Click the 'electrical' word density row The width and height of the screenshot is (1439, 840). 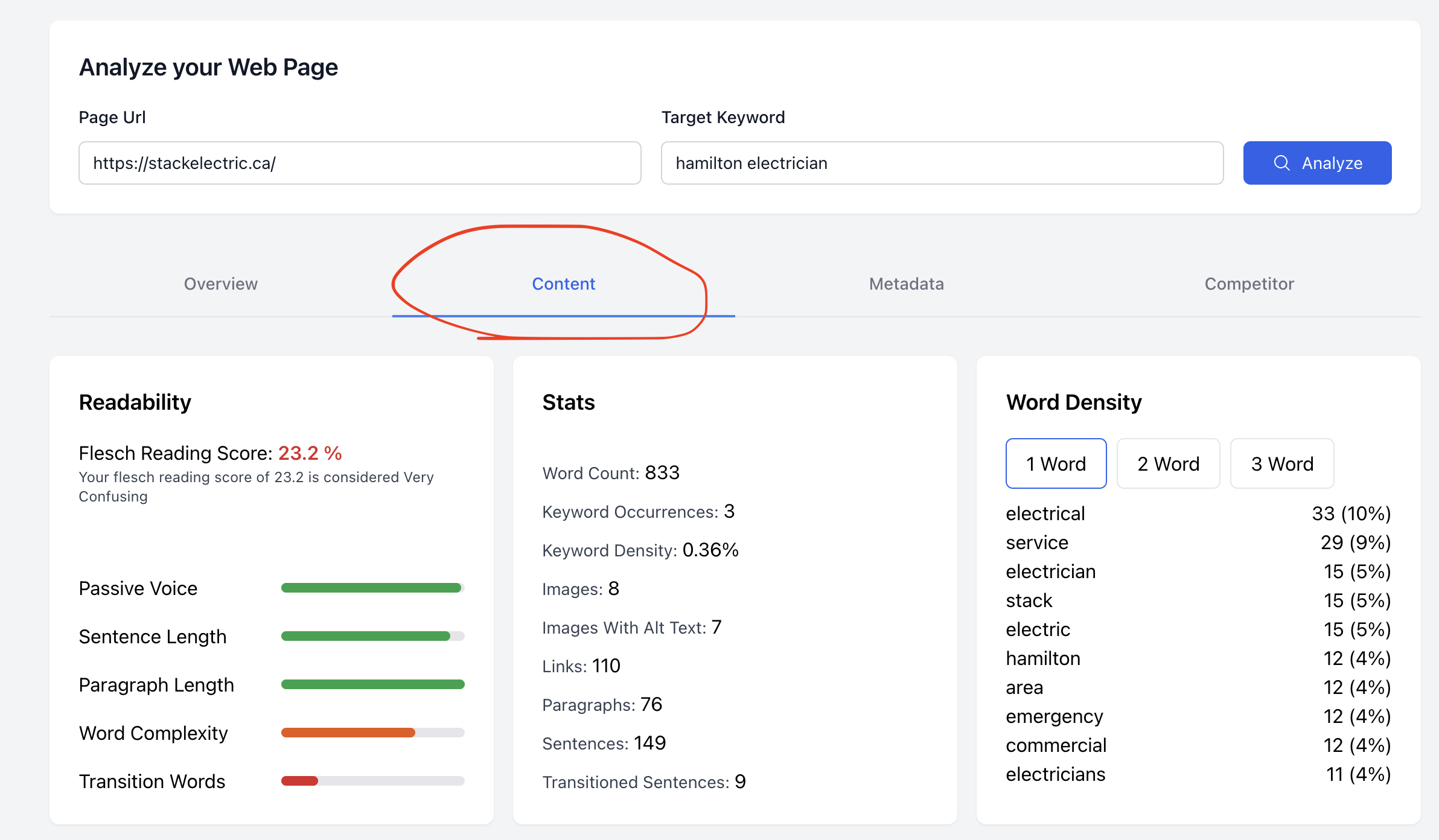(x=1198, y=514)
